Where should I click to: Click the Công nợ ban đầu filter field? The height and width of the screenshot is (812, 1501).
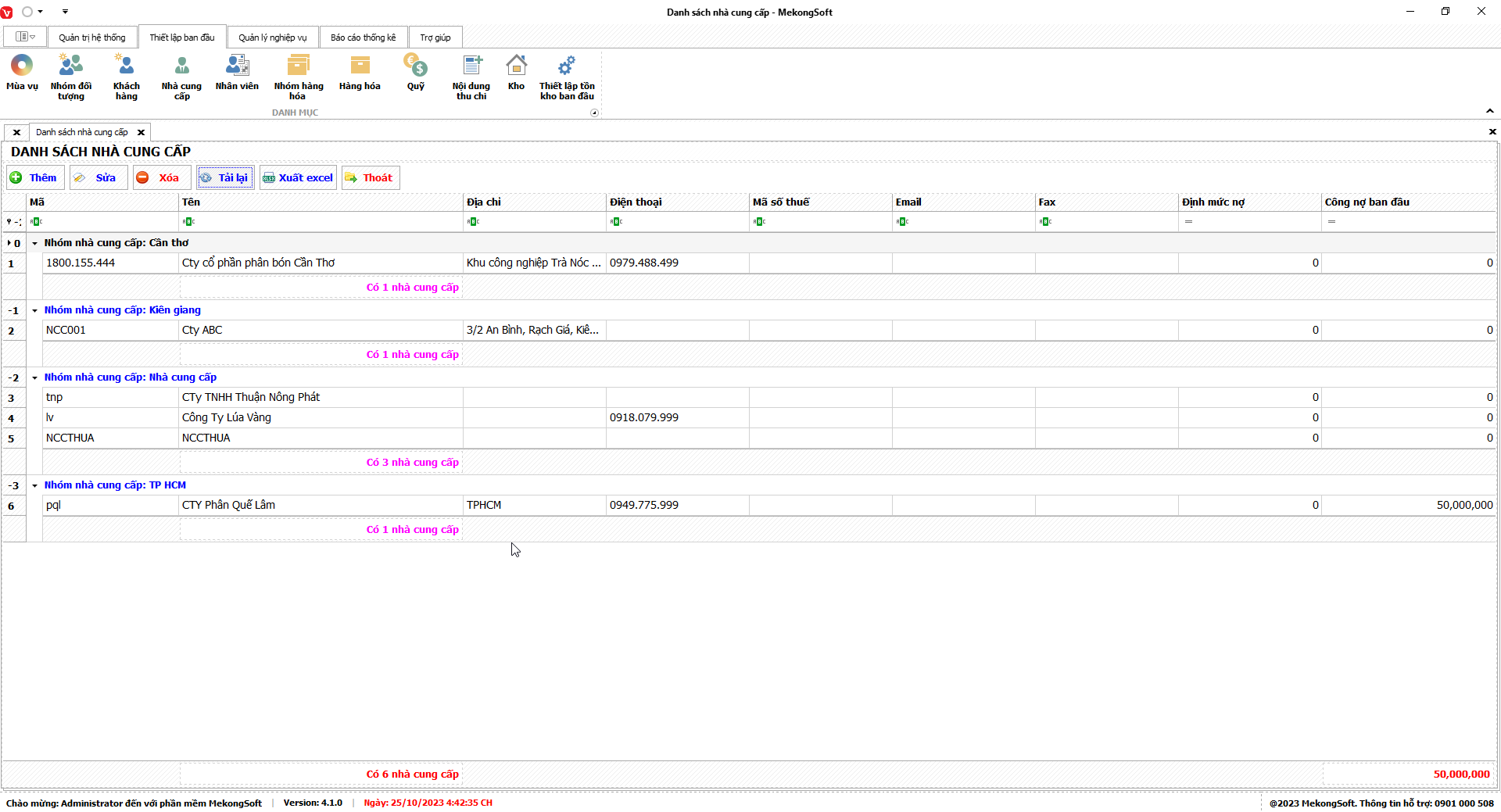point(1409,222)
